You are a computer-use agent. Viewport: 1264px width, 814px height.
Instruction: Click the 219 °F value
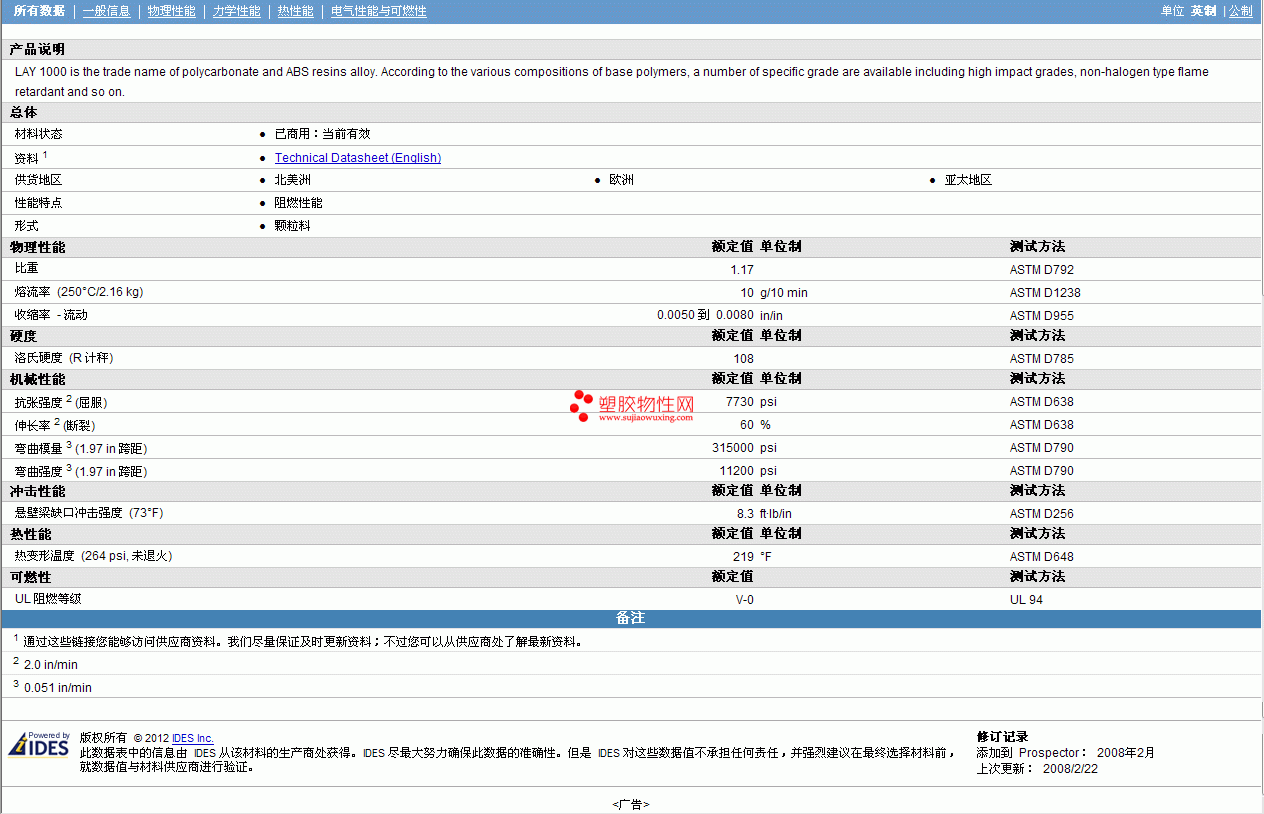(752, 557)
